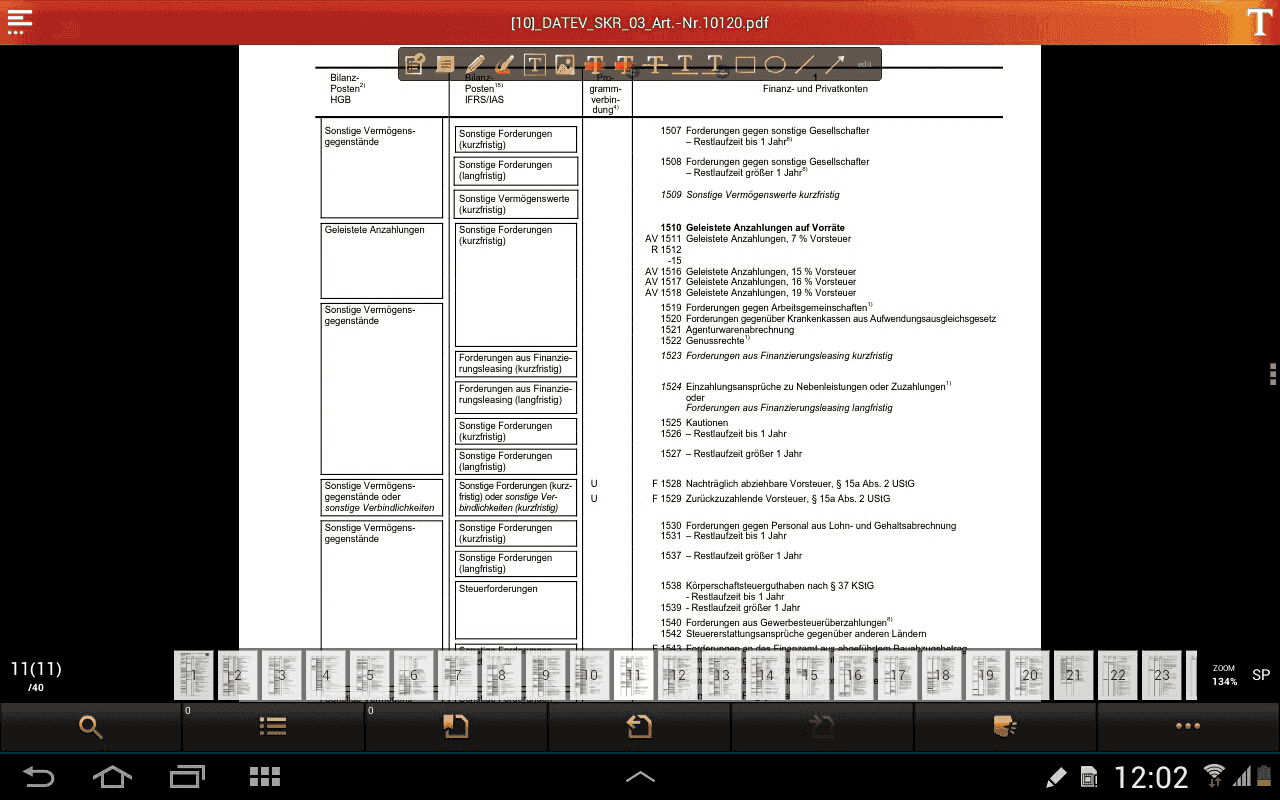Toggle the SP page mode button
Image resolution: width=1280 pixels, height=800 pixels.
click(1261, 675)
